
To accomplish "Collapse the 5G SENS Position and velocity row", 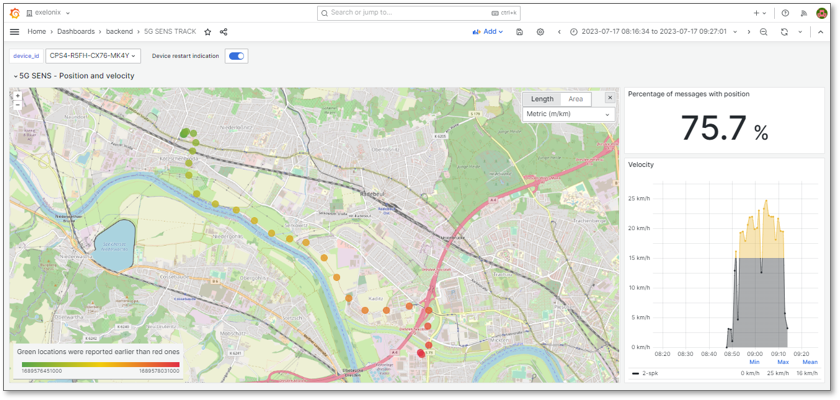I will pyautogui.click(x=73, y=76).
